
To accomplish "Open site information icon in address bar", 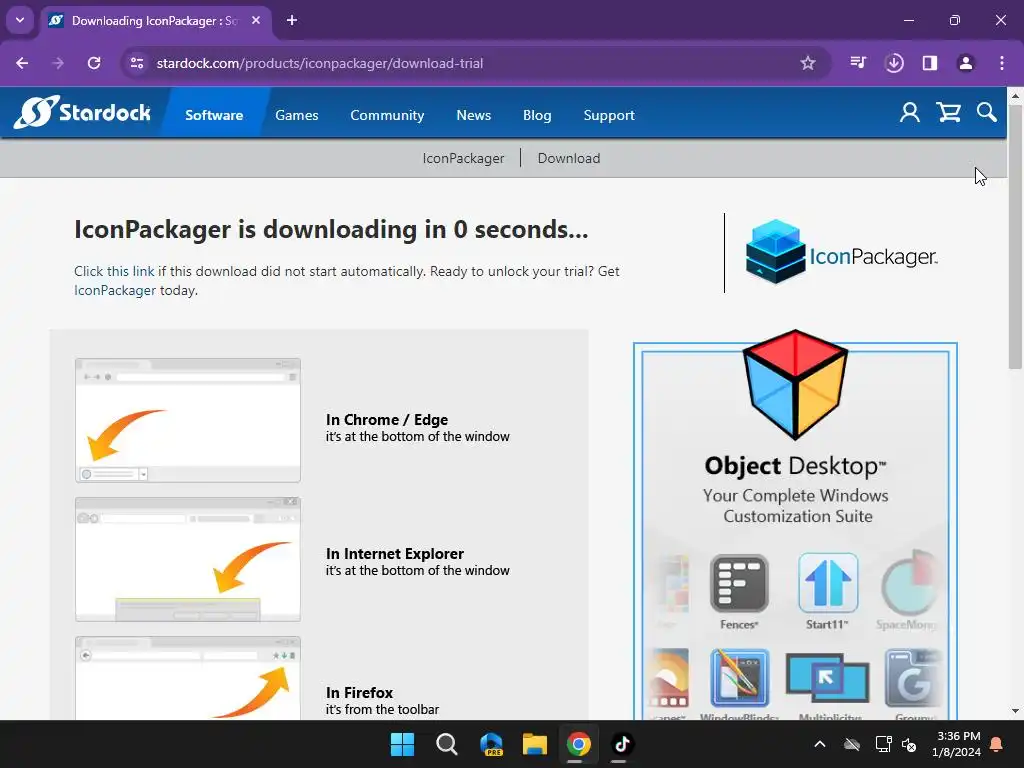I will tap(136, 63).
